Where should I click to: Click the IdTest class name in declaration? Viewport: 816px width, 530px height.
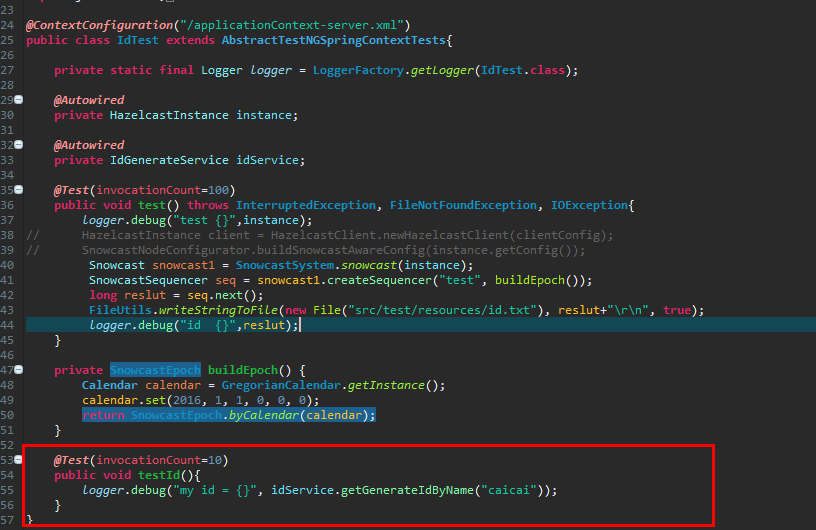[137, 40]
